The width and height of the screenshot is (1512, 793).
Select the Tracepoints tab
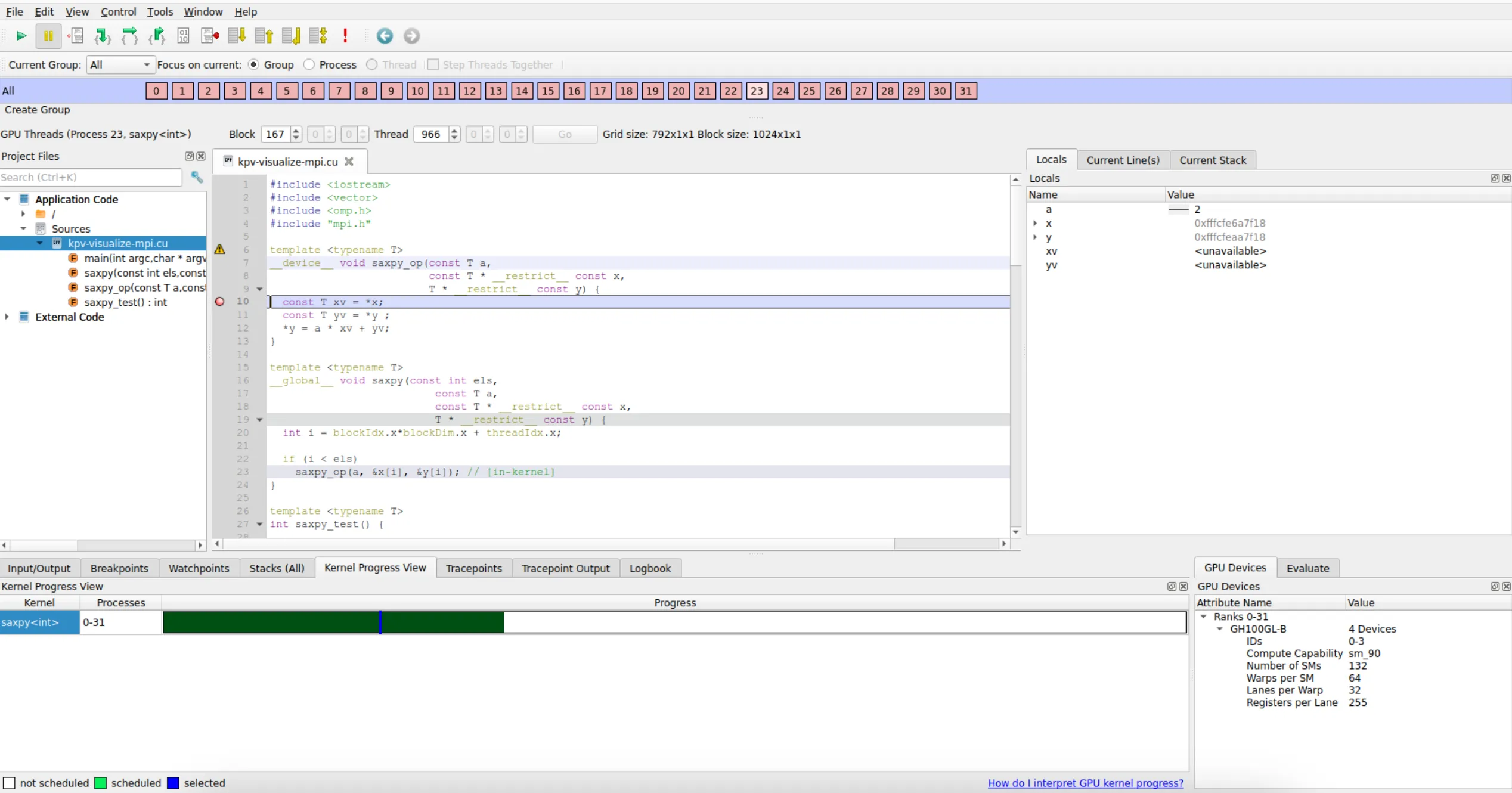pyautogui.click(x=474, y=568)
